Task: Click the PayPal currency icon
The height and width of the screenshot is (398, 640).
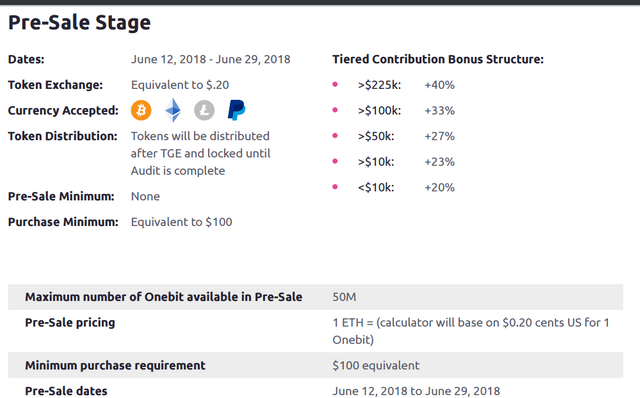Action: click(236, 110)
